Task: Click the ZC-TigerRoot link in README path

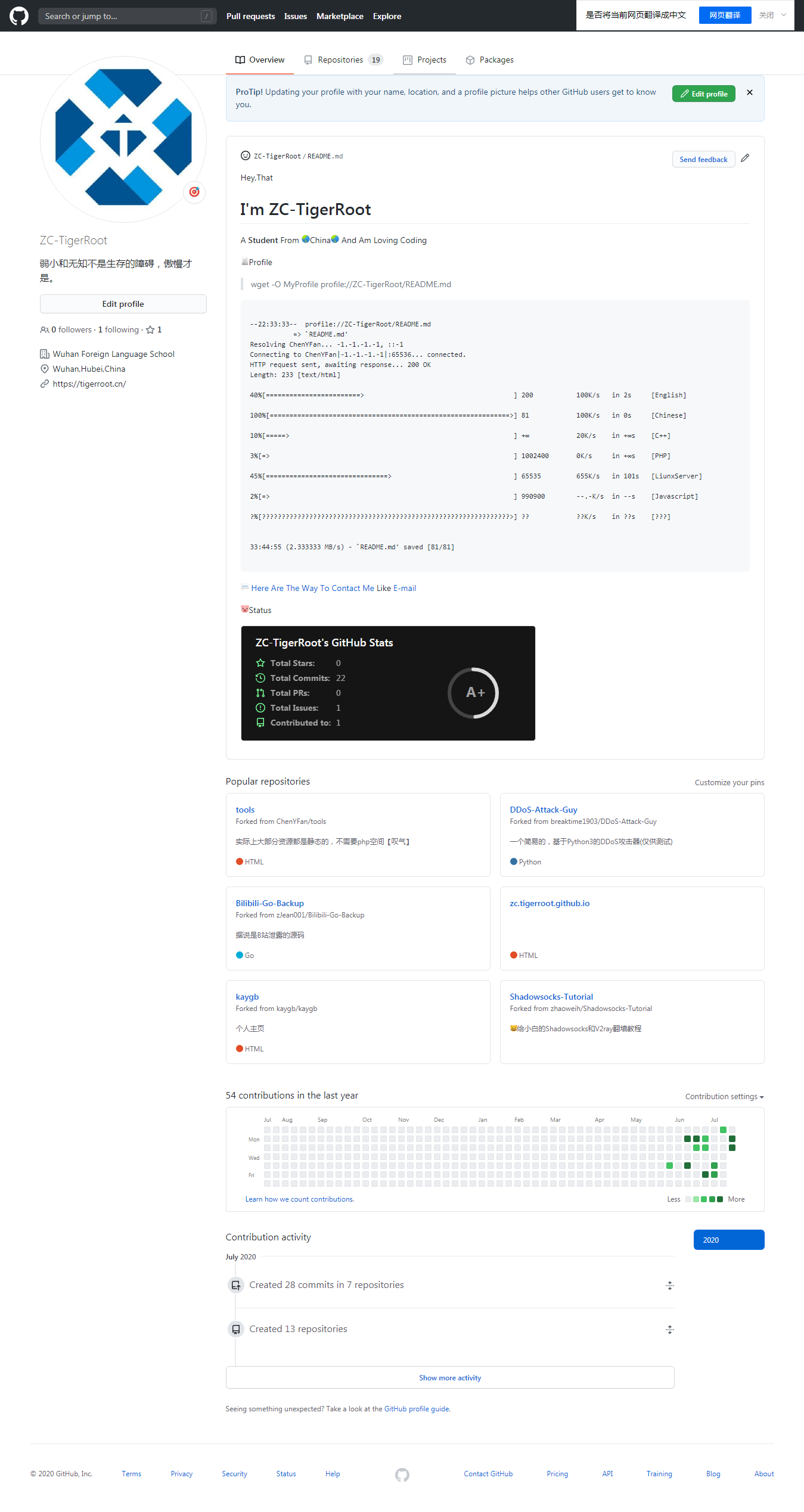Action: (277, 156)
